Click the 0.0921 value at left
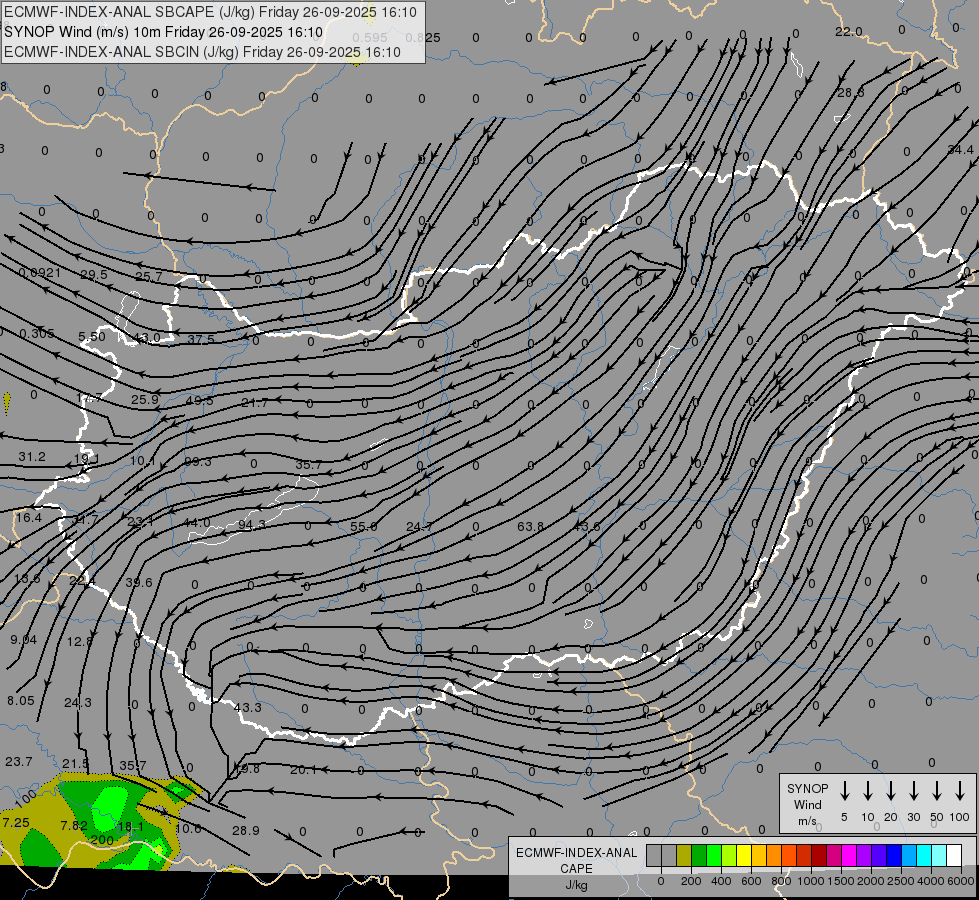 [40, 272]
